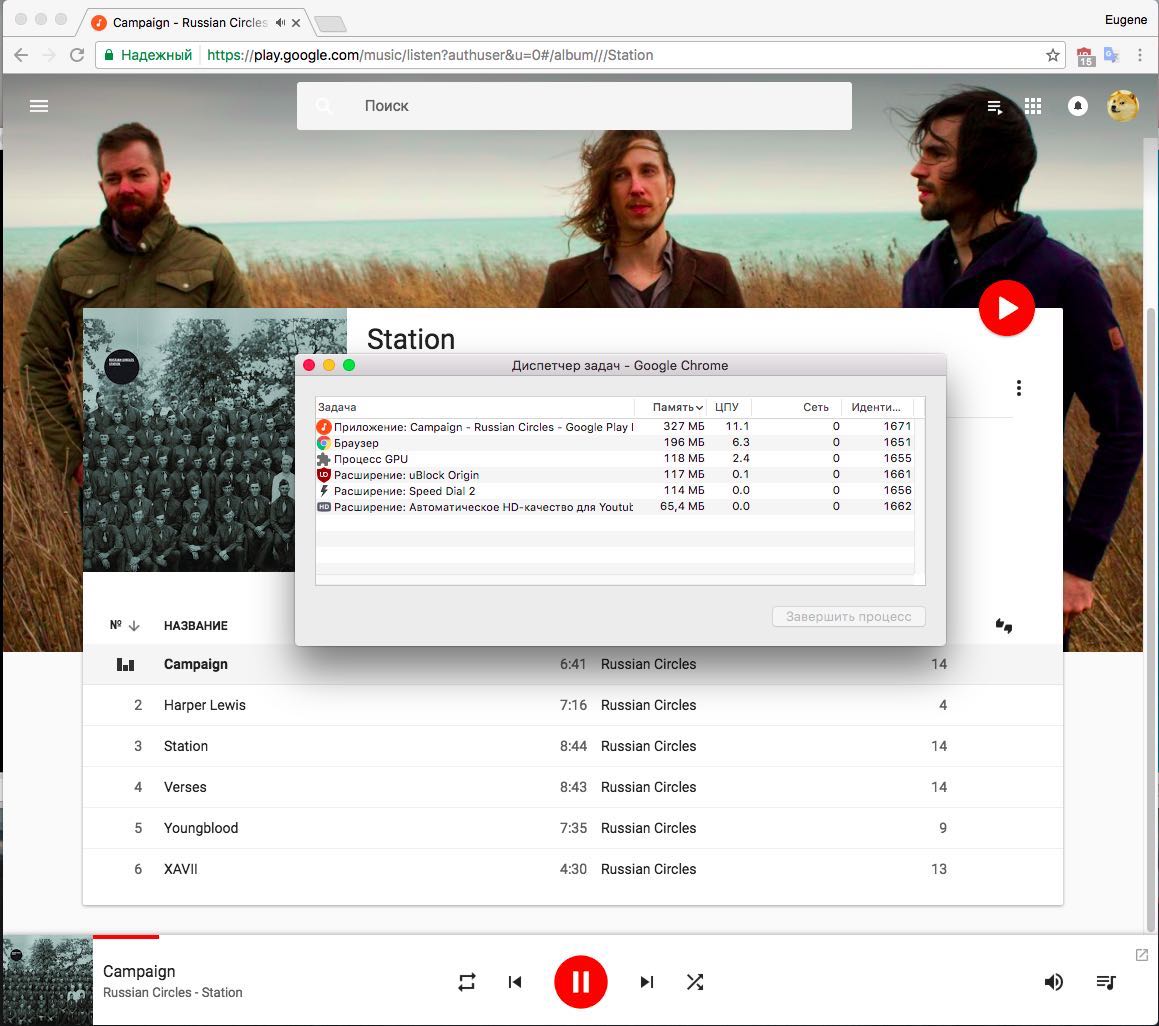Open the mini player pop-out icon

1141,955
